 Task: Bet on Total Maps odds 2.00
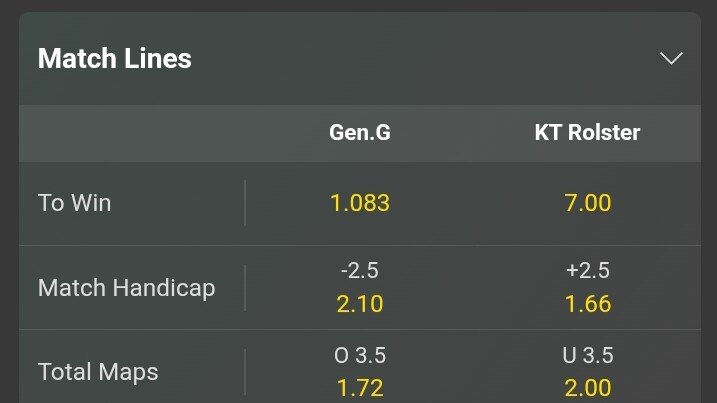tap(587, 387)
